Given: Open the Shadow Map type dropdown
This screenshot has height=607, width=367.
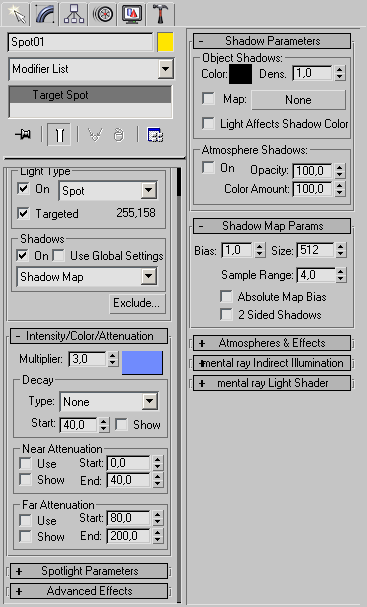Looking at the screenshot, I should (x=87, y=277).
